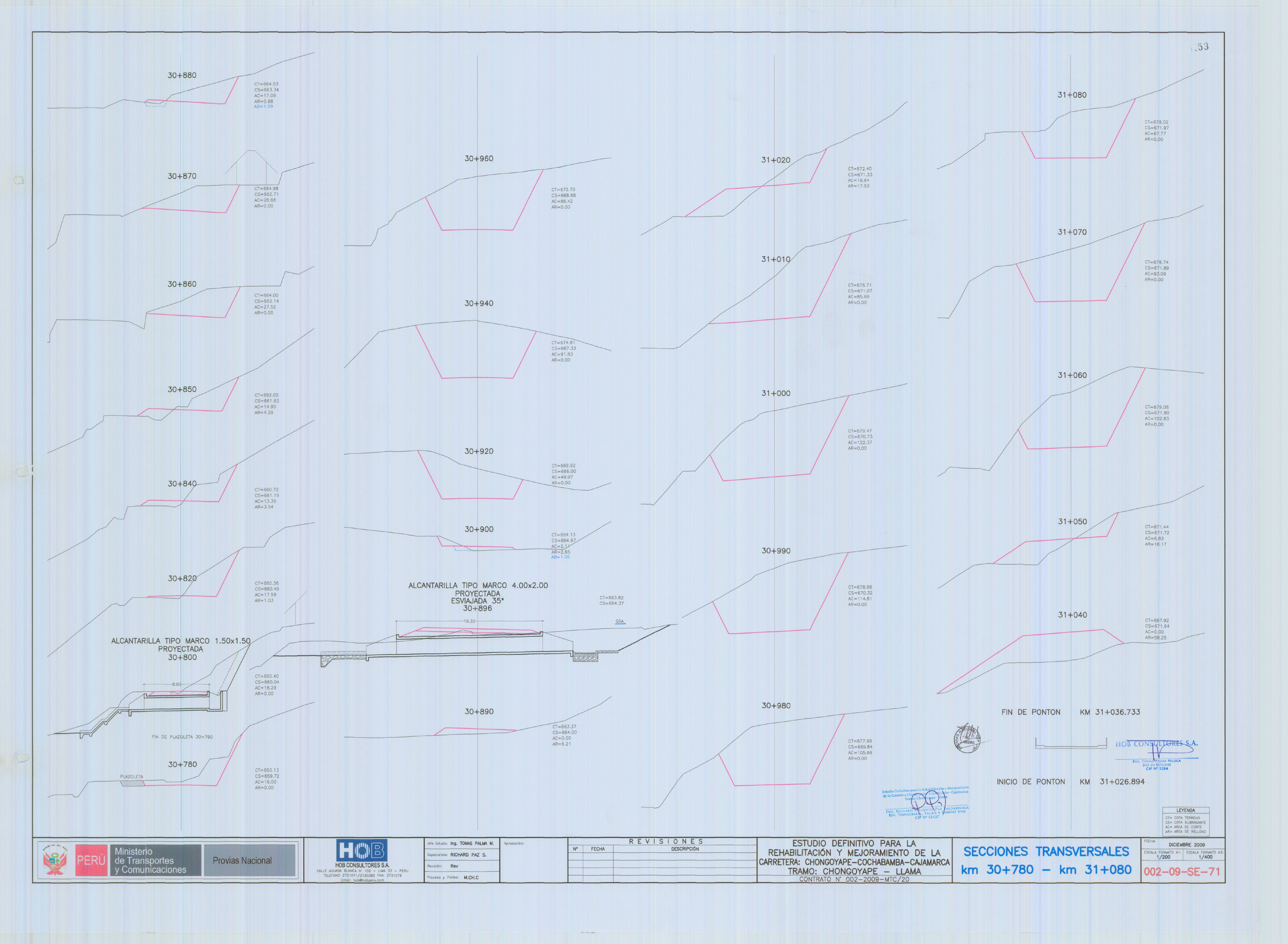Click the section label 30+870

182,176
